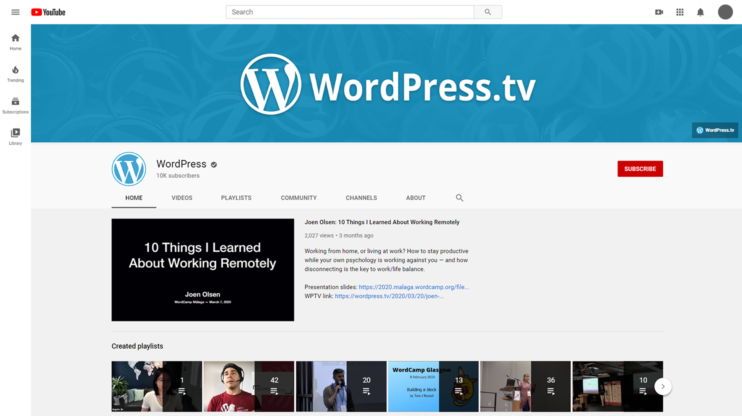This screenshot has height=416, width=742.
Task: Open Library in the sidebar
Action: [x=15, y=136]
